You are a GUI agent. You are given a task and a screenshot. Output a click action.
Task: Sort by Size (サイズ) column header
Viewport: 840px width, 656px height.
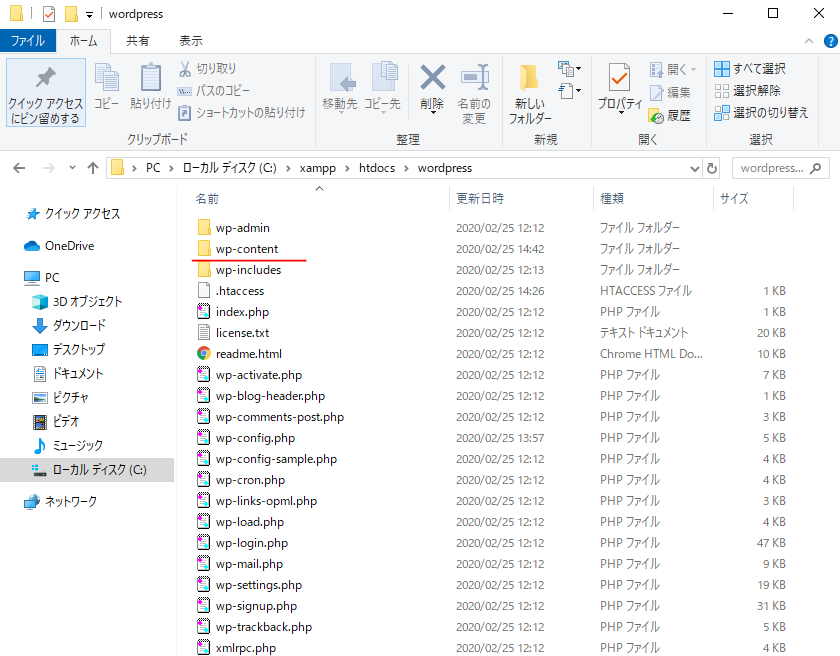pos(734,199)
